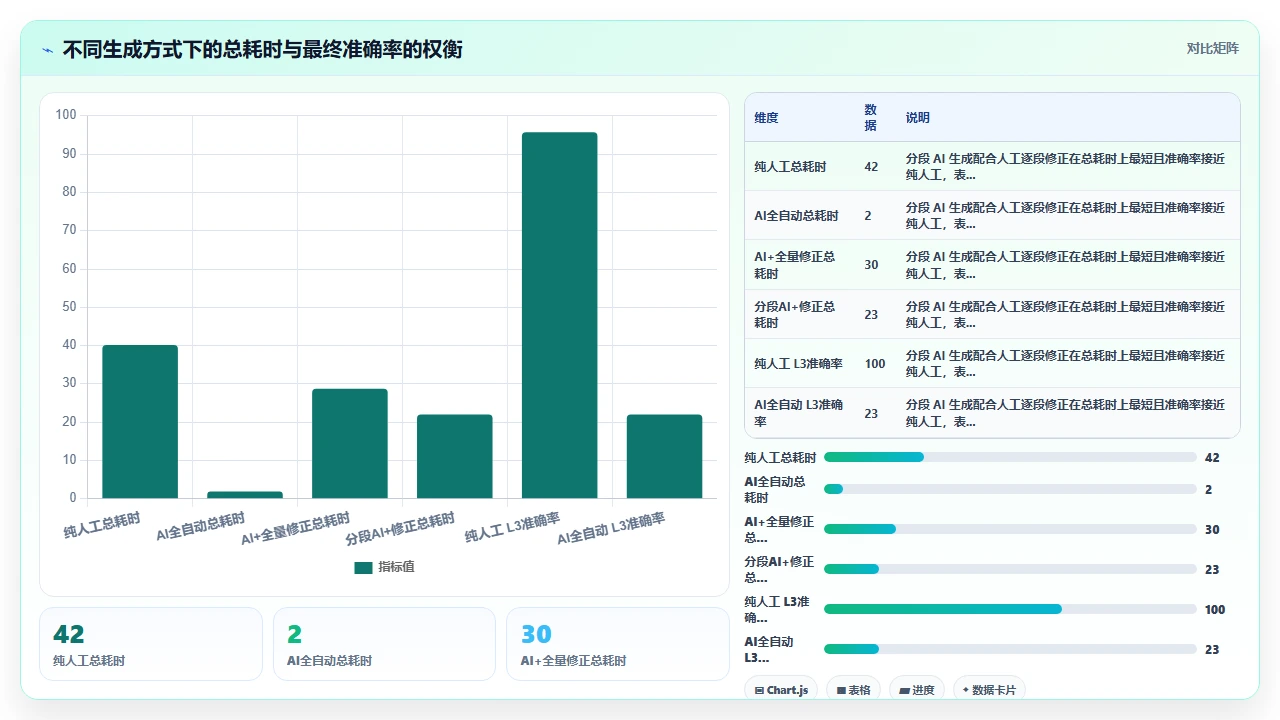
Task: Click the 纯人工 L3准确率 progress bar valued 100
Action: 1010,609
